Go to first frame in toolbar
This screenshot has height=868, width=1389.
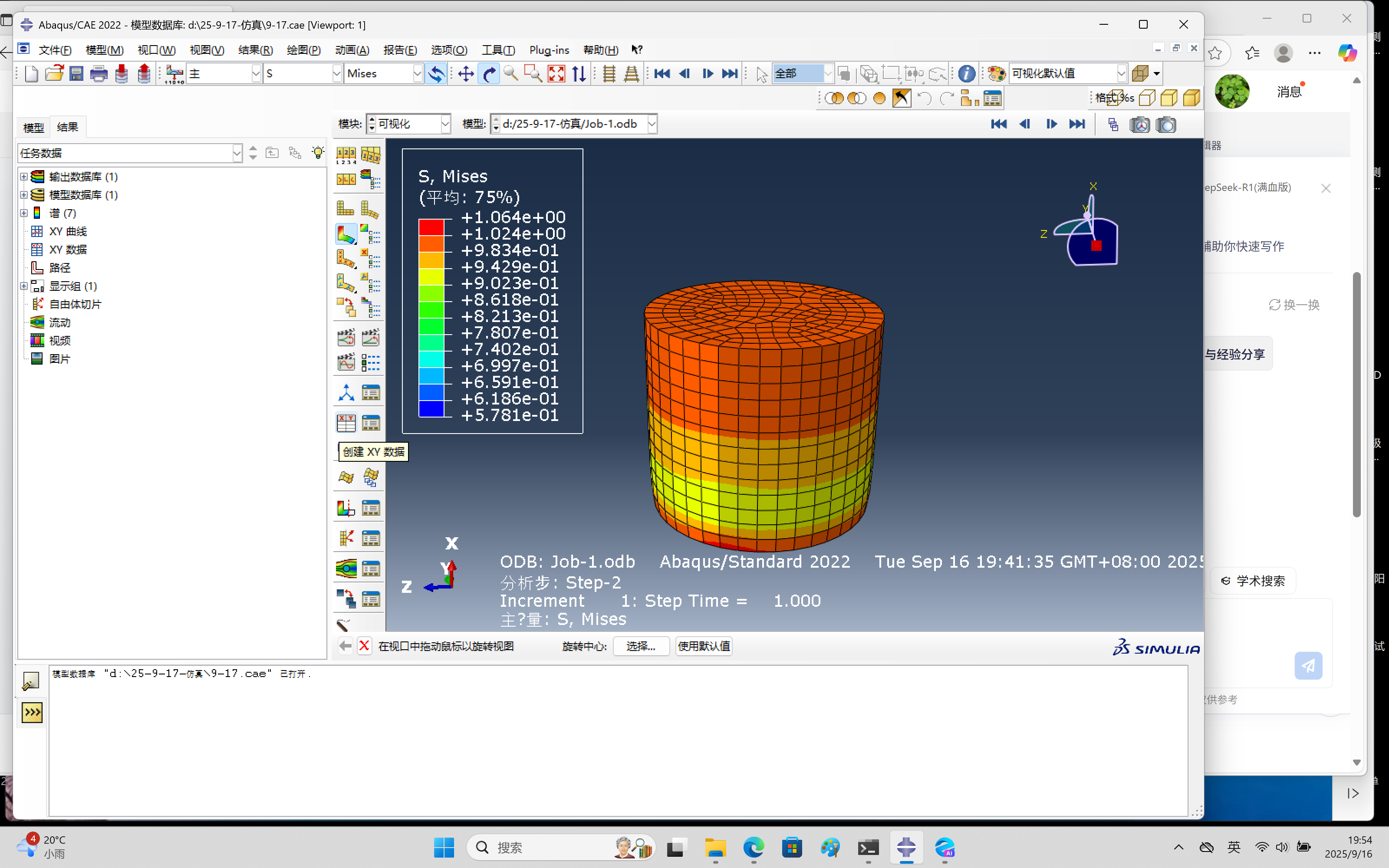coord(662,73)
